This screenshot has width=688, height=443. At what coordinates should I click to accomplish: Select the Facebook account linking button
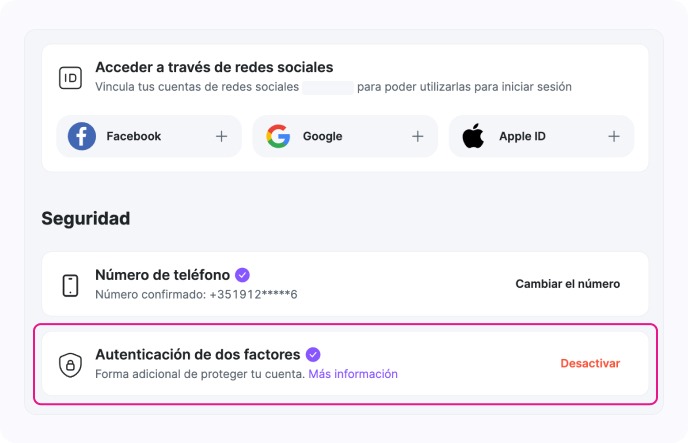[149, 136]
